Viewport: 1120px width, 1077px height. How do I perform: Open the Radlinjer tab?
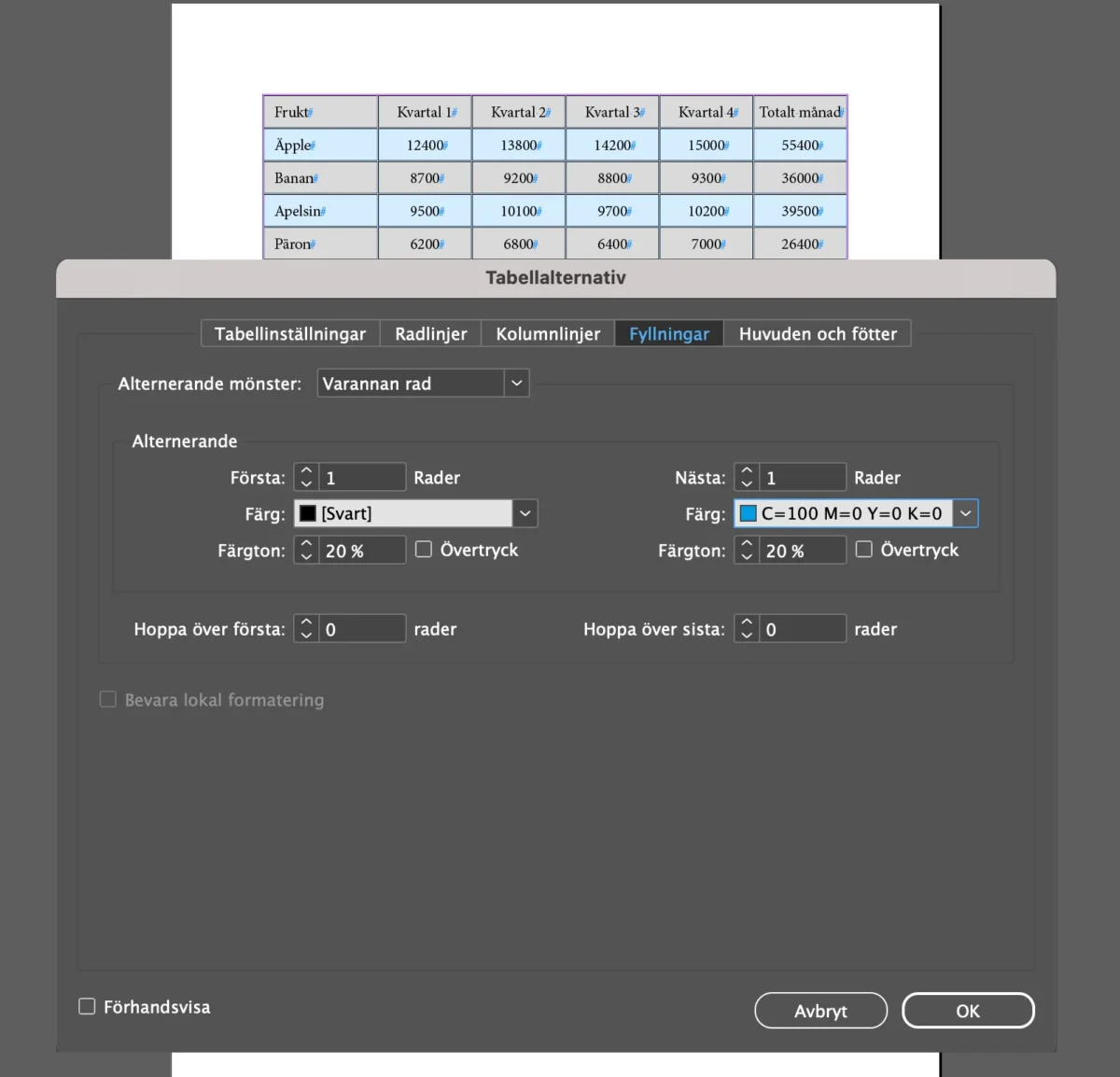430,334
